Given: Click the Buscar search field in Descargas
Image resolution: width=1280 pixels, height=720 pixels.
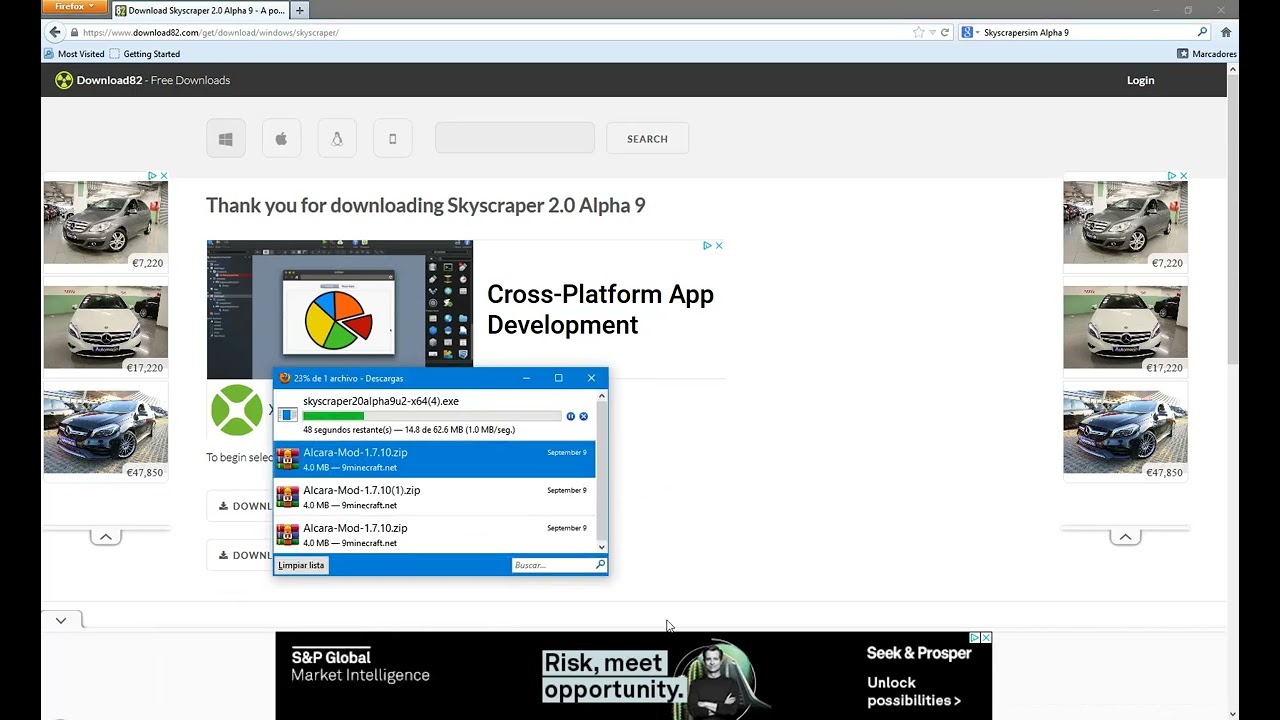Looking at the screenshot, I should click(553, 565).
